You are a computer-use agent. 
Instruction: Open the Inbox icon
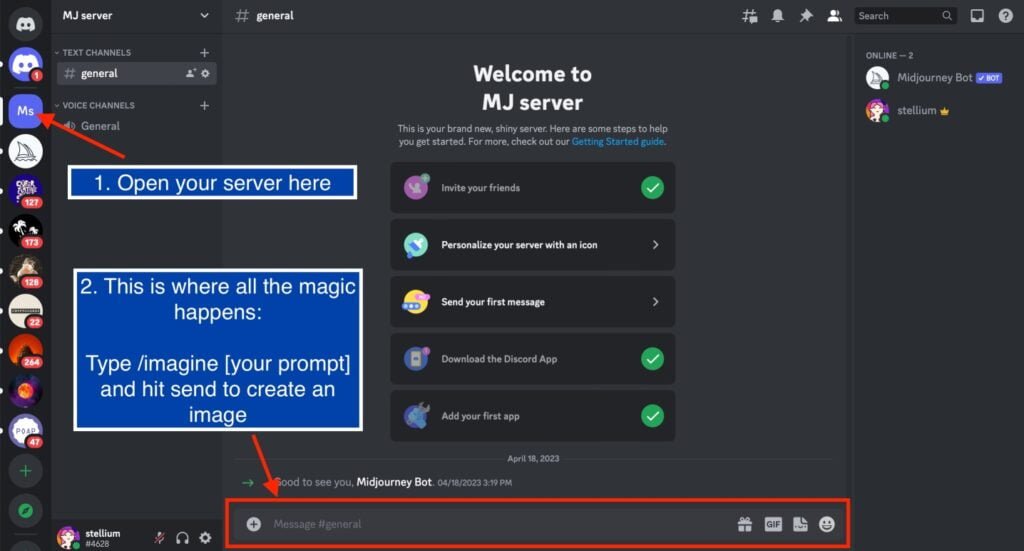pos(977,16)
